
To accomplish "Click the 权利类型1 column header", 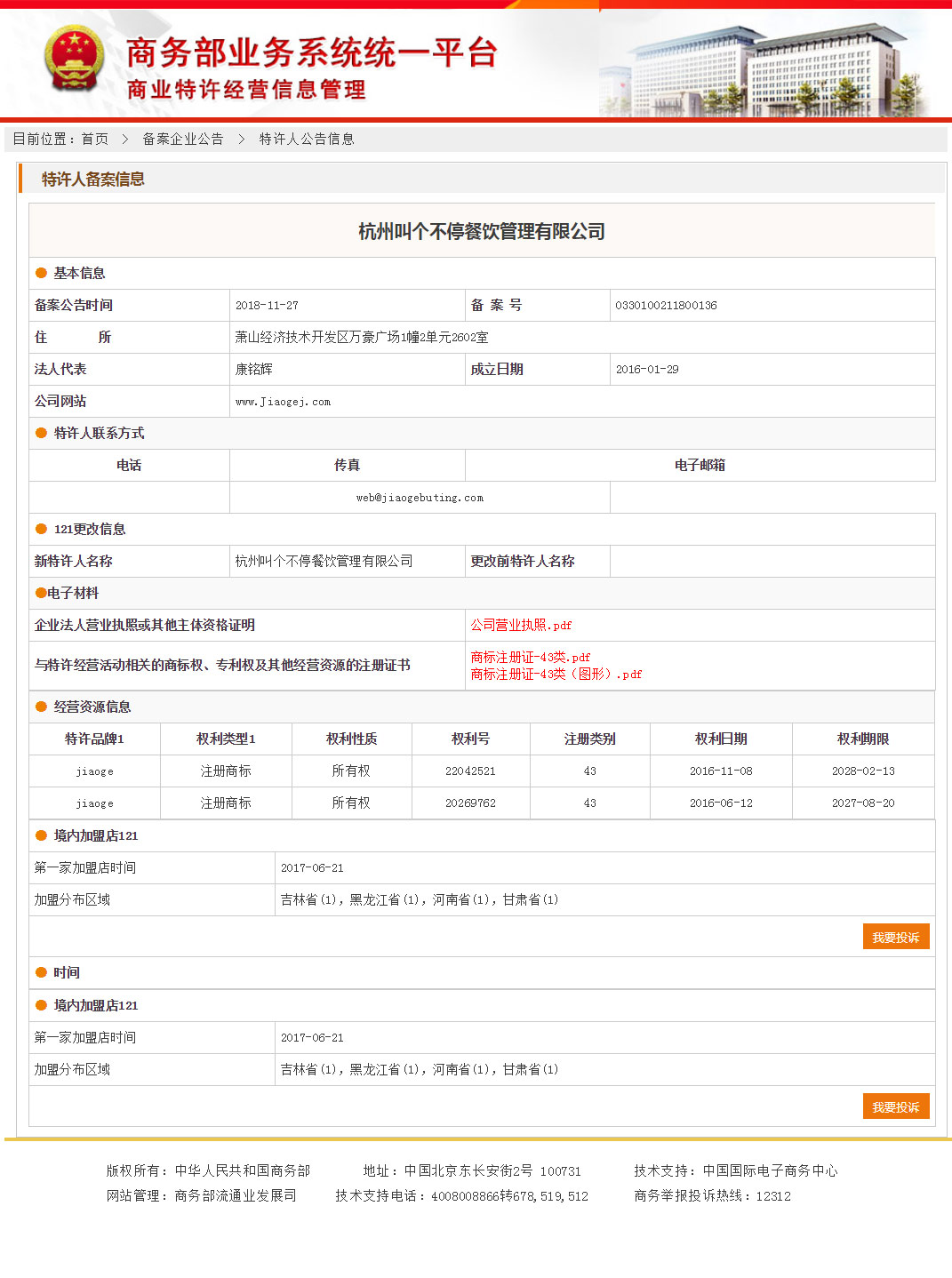I will tap(226, 739).
